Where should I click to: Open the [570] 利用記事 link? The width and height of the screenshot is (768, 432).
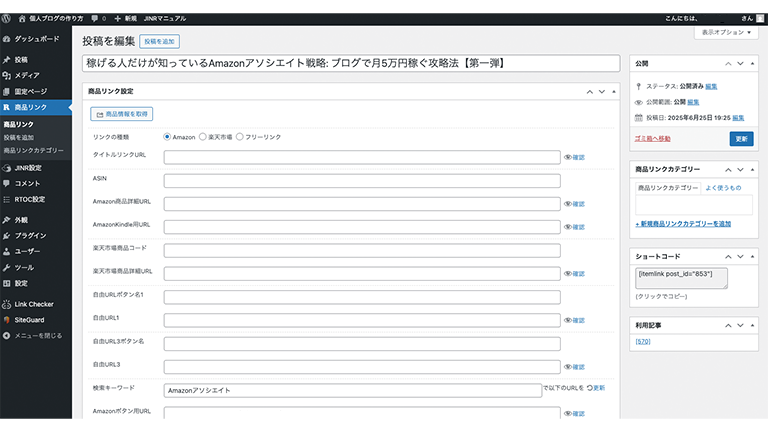coord(643,342)
